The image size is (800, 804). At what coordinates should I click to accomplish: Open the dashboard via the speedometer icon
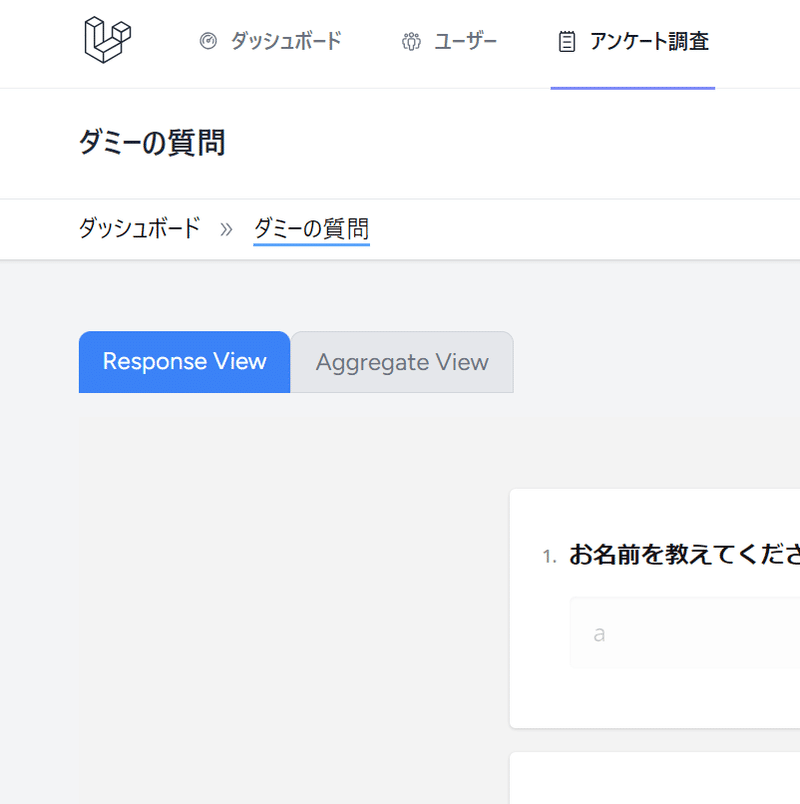coord(208,41)
